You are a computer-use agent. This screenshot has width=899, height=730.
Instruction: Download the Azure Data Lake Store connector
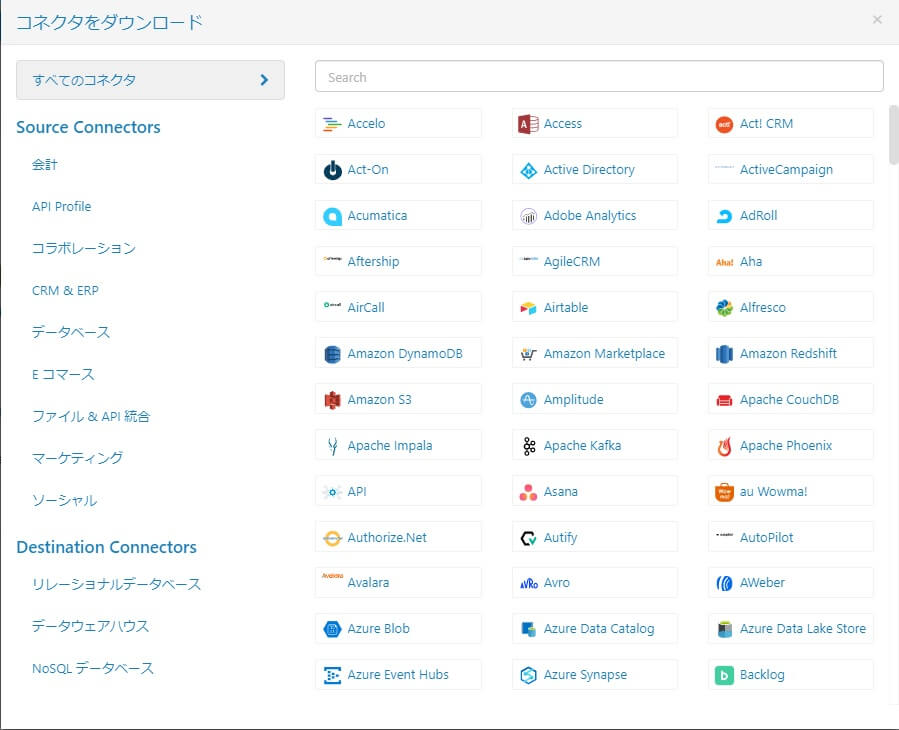tap(791, 628)
